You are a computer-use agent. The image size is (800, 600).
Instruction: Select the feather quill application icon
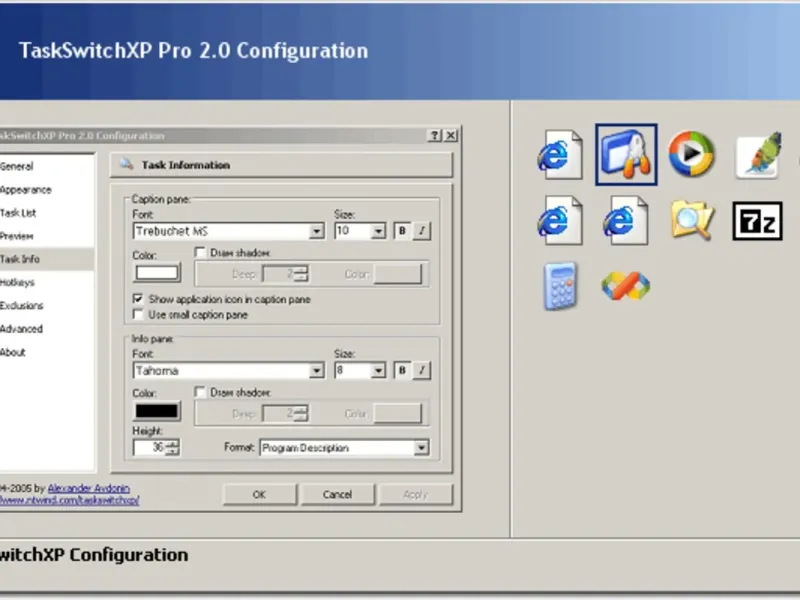click(x=759, y=155)
